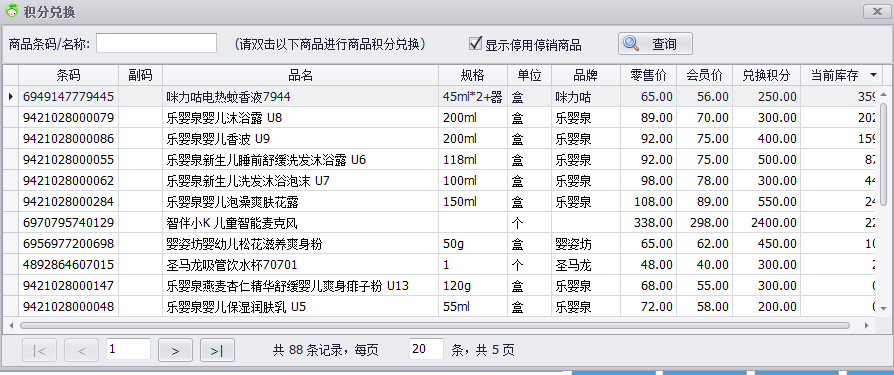Image resolution: width=894 pixels, height=375 pixels.
Task: Click the 338.00 retail price cell
Action: pyautogui.click(x=648, y=223)
